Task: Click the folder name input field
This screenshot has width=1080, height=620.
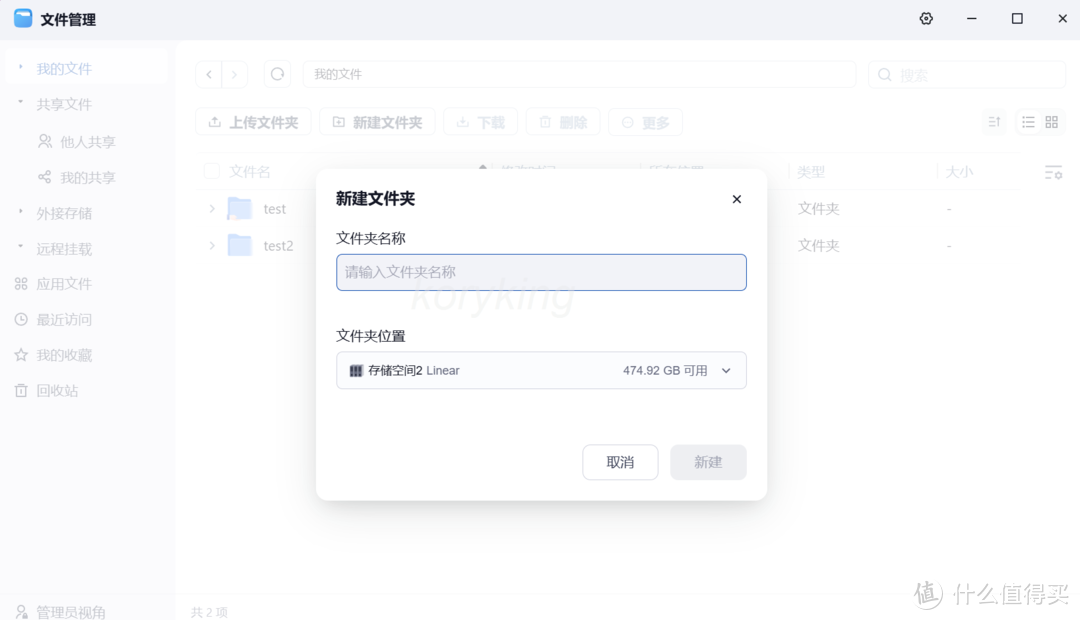Action: click(541, 272)
